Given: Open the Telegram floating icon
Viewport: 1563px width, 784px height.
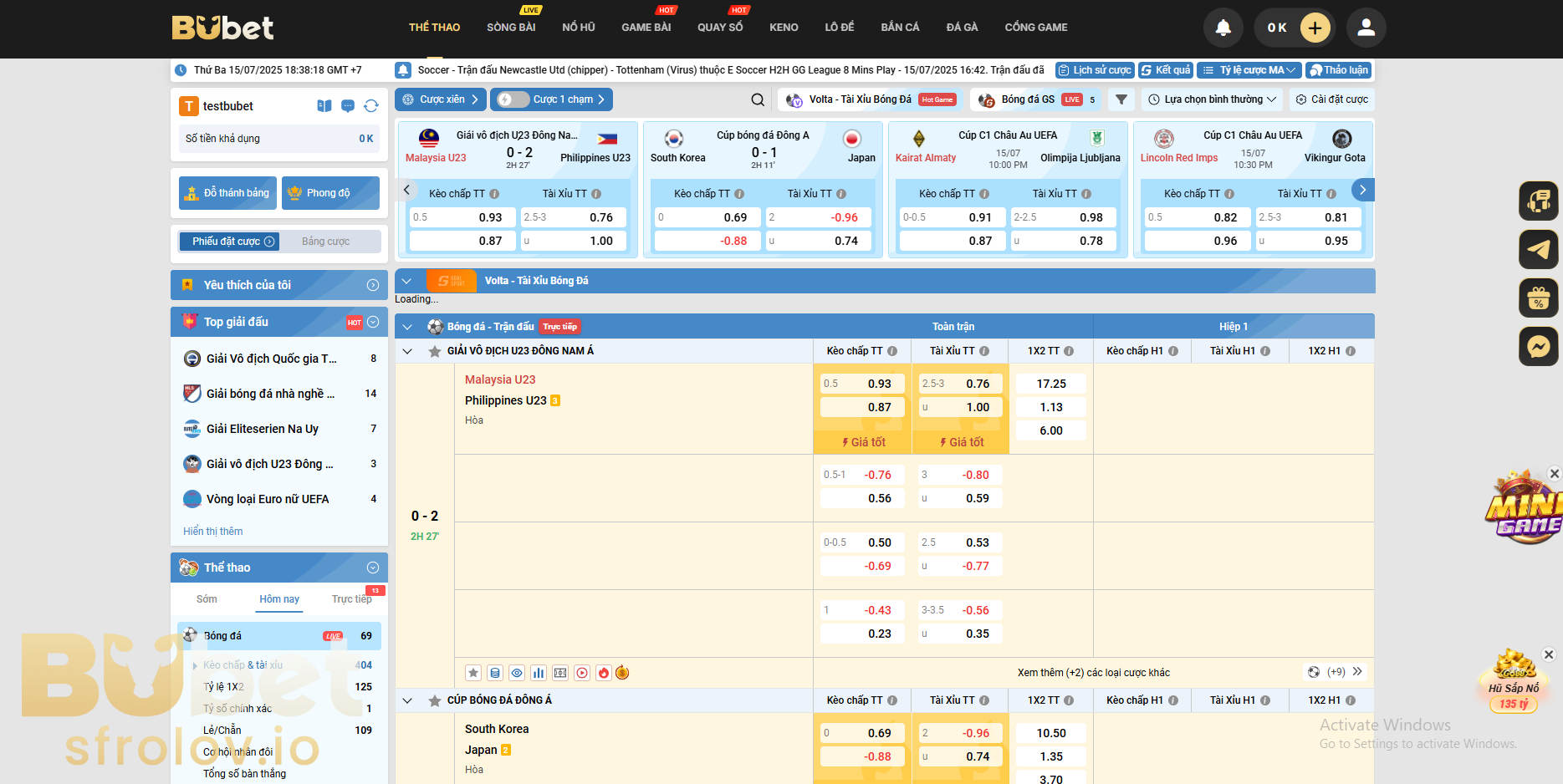Looking at the screenshot, I should [1538, 249].
